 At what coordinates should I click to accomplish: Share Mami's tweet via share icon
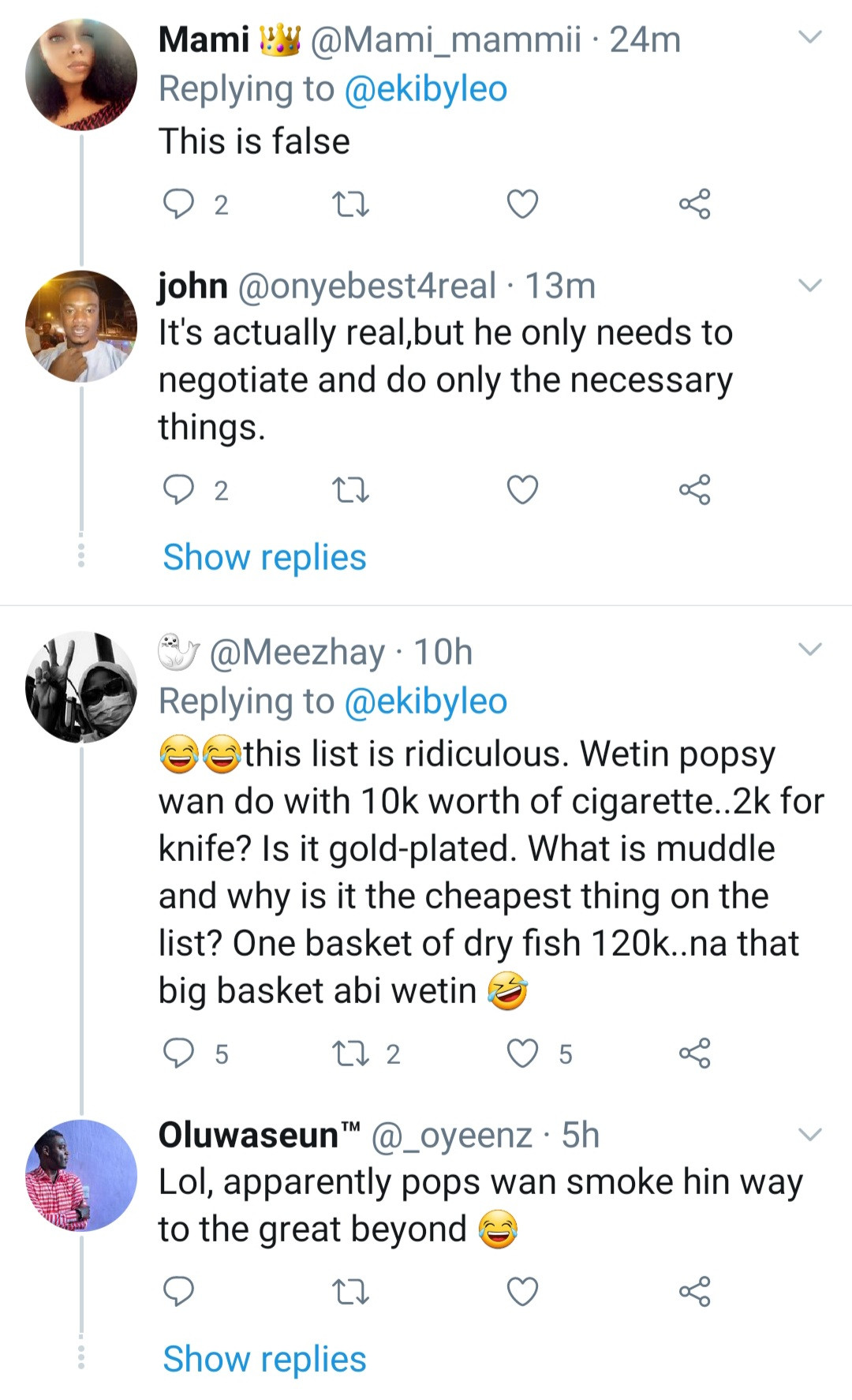[694, 204]
